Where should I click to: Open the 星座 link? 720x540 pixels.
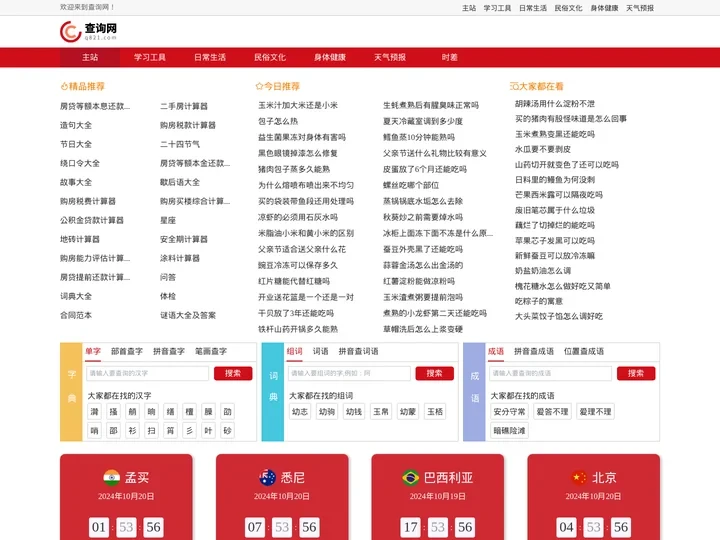click(168, 220)
